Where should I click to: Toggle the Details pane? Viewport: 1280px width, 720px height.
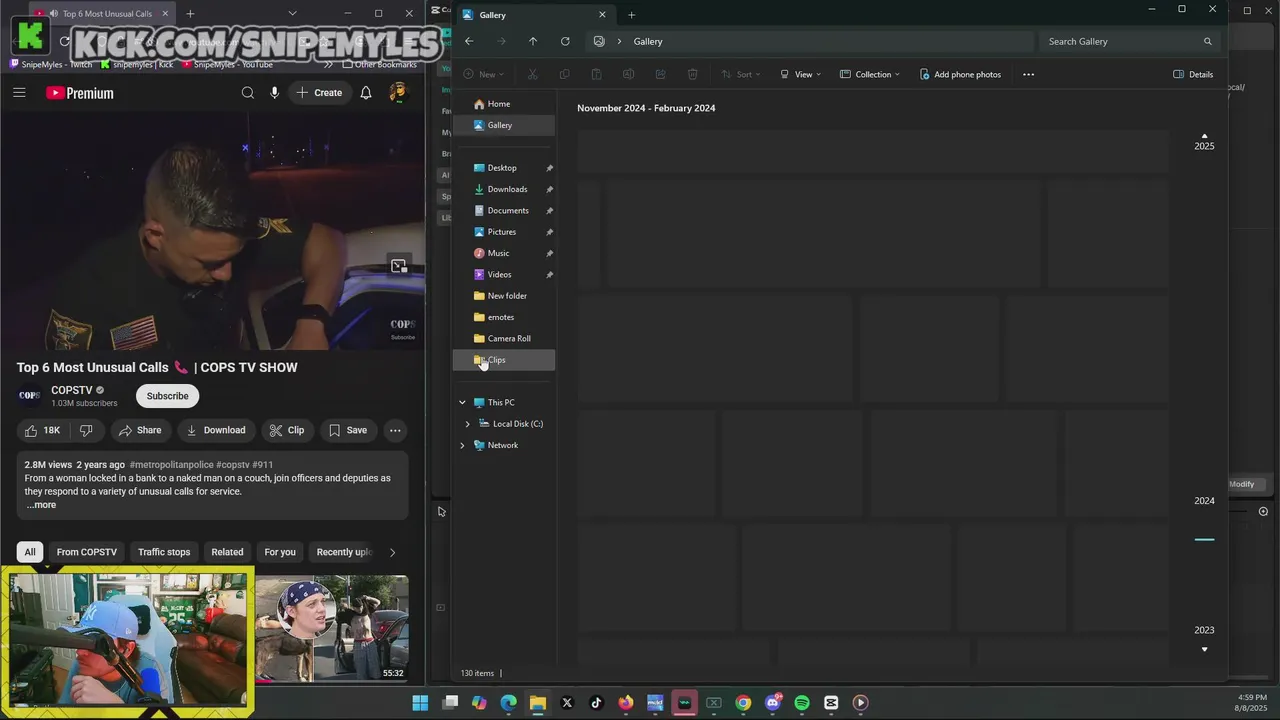1193,74
